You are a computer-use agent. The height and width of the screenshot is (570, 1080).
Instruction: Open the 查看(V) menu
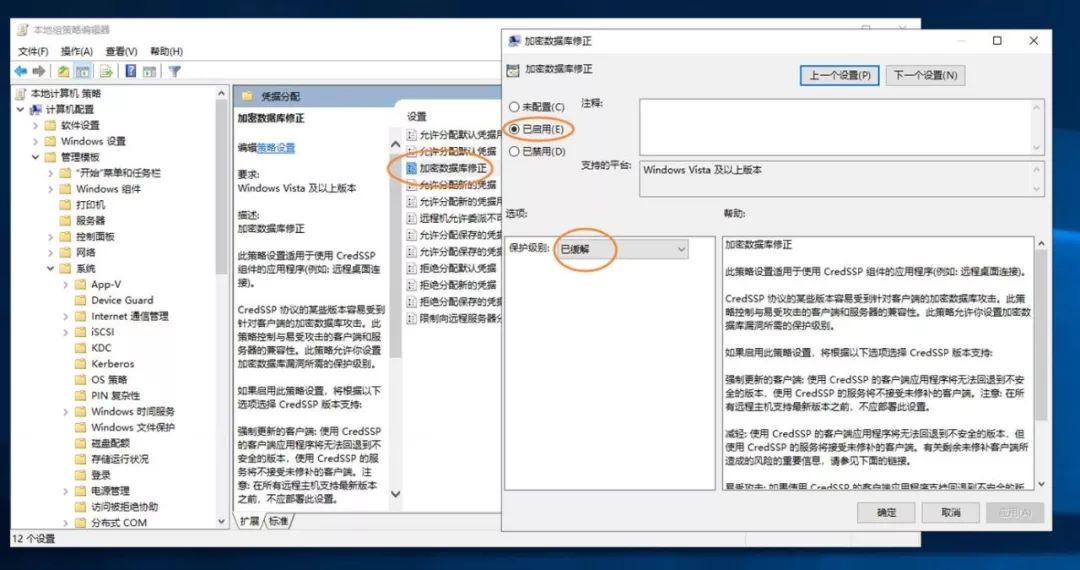point(121,52)
